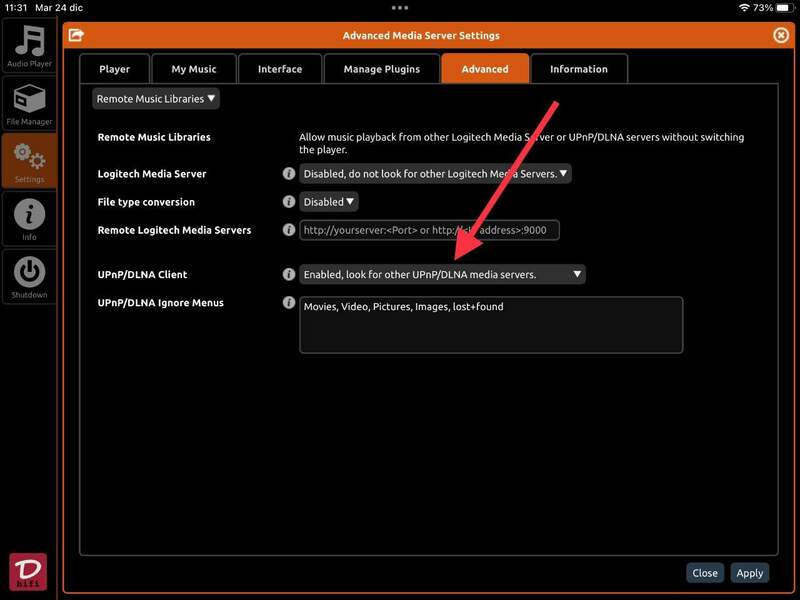Click the Daphile logo icon
This screenshot has width=800, height=600.
click(28, 571)
